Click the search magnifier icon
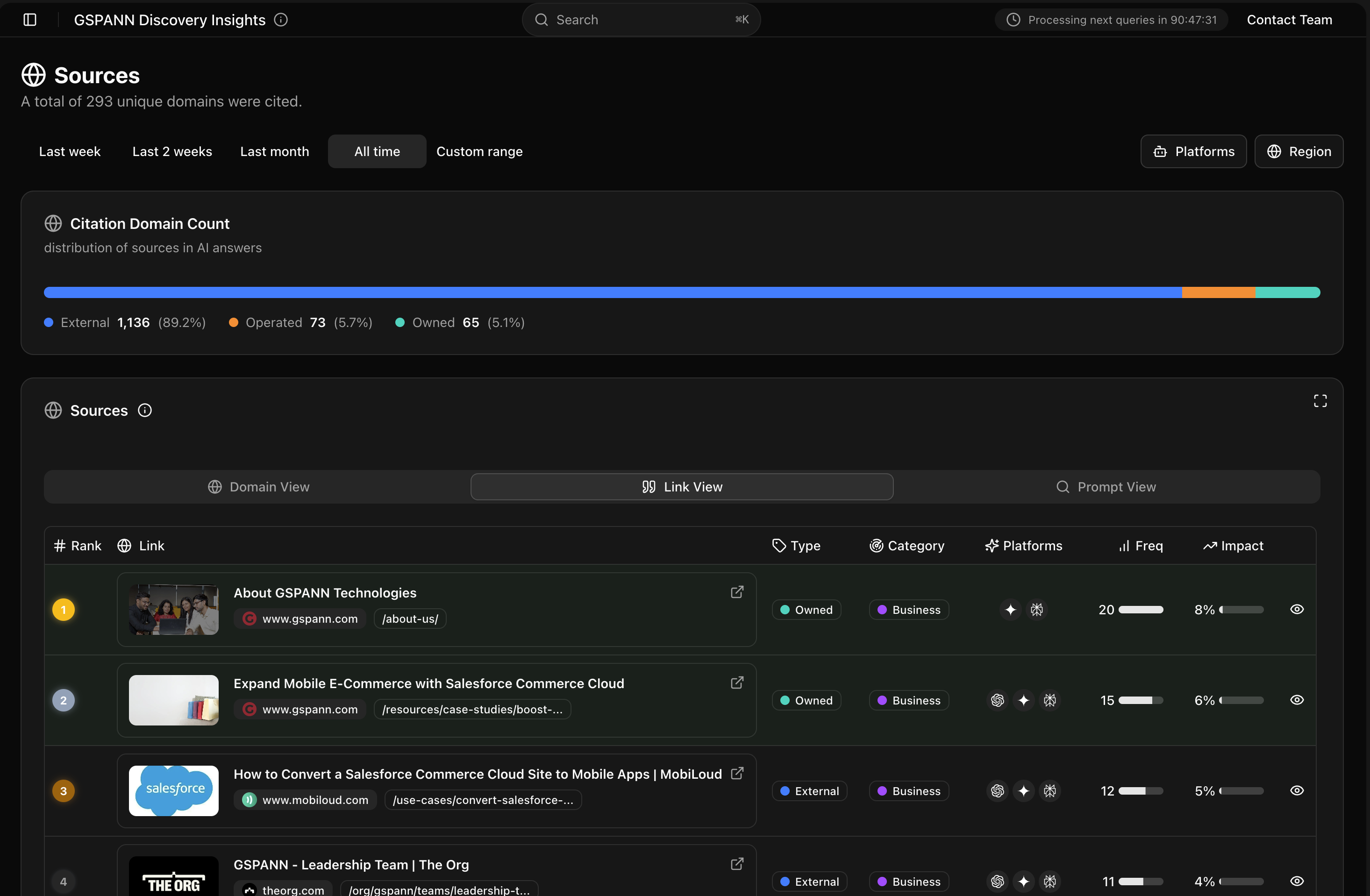Viewport: 1370px width, 896px height. 541,20
